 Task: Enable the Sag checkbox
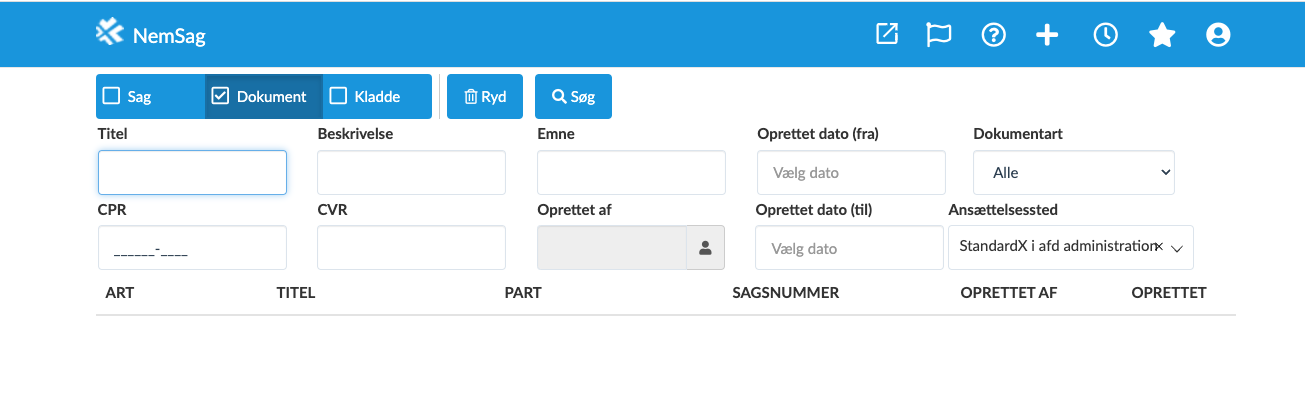(x=112, y=97)
